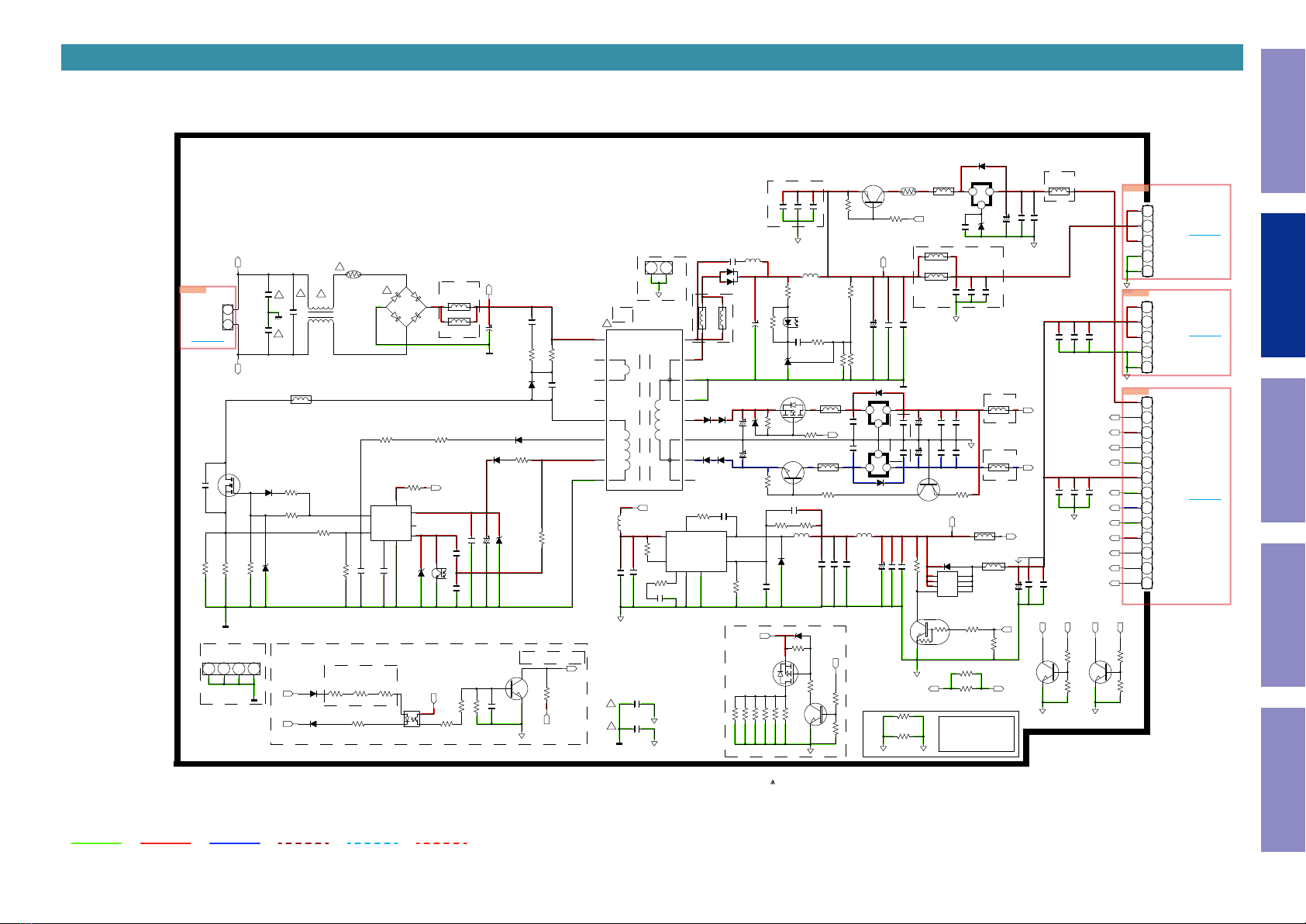Click the solid green line in the legend
This screenshot has height=924, width=1306.
click(96, 843)
